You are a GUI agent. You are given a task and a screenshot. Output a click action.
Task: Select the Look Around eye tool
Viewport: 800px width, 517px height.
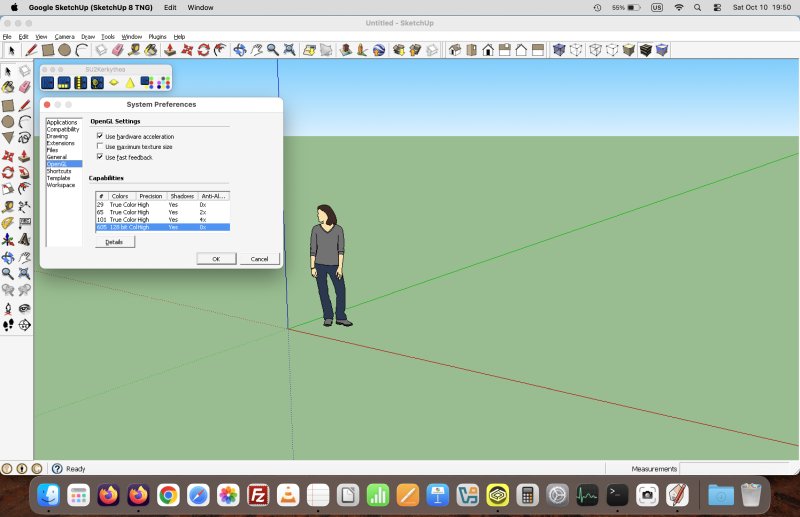(24, 308)
